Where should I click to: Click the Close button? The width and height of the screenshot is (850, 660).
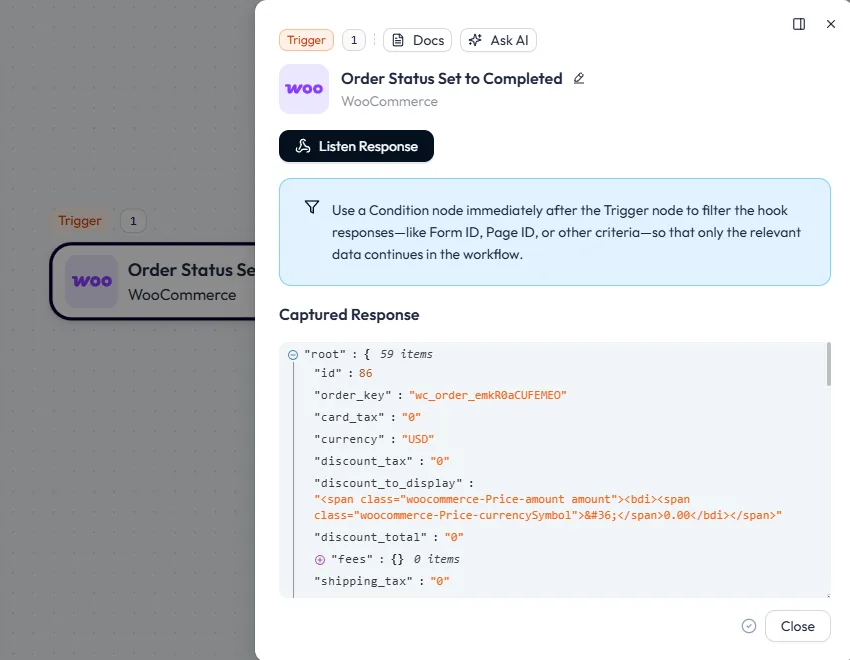click(x=797, y=626)
